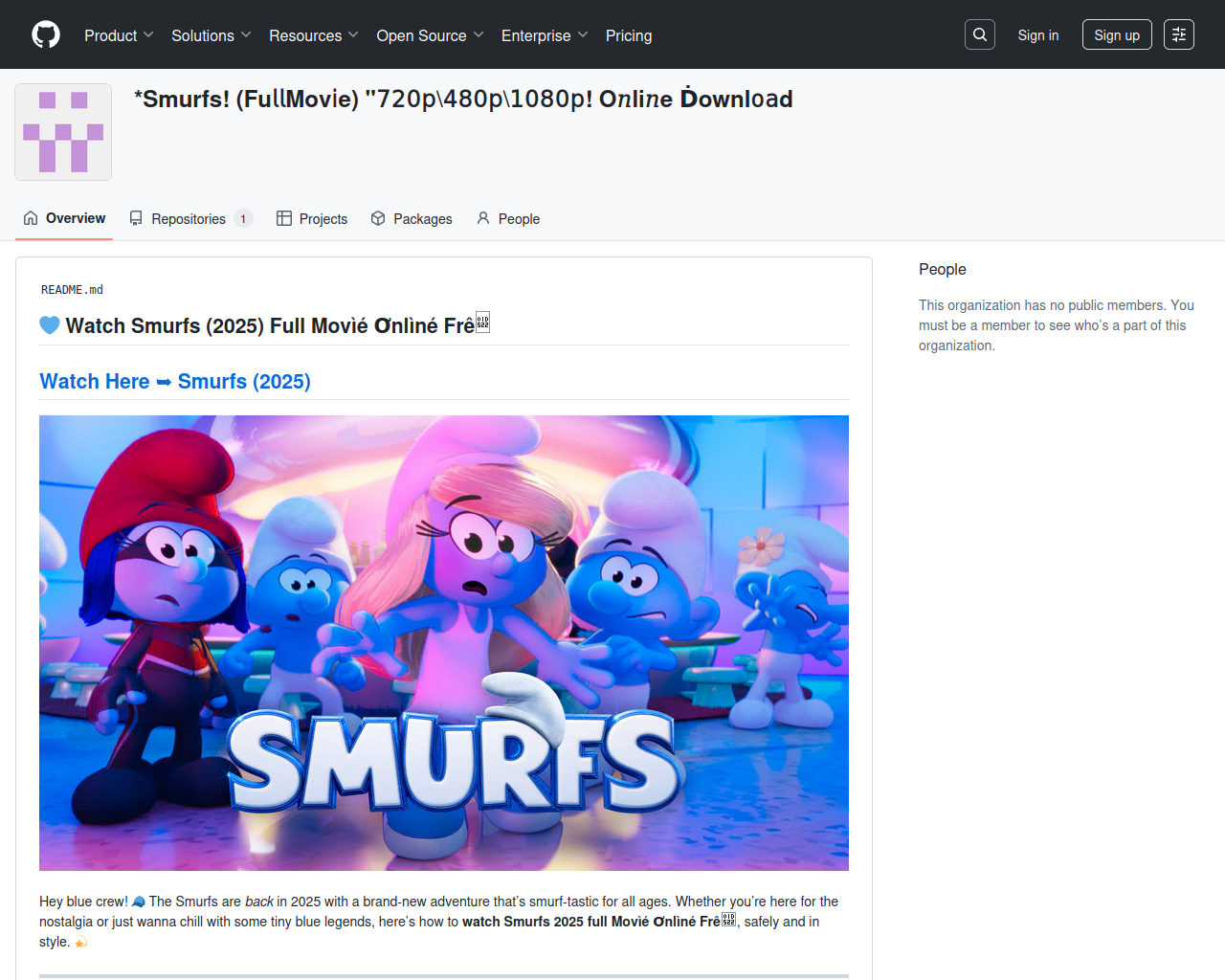
Task: Click the organization avatar identicon
Action: pyautogui.click(x=63, y=132)
